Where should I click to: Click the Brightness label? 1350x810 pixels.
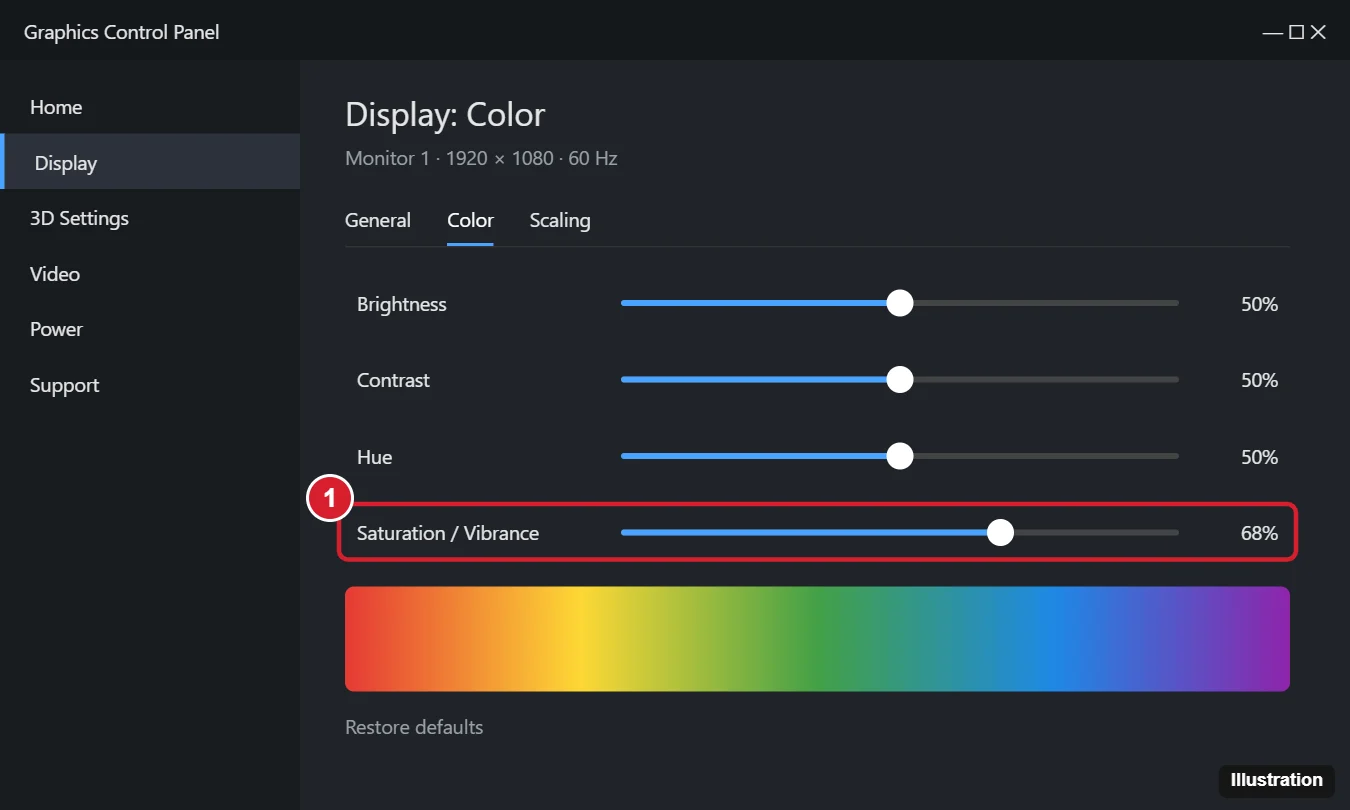coord(402,304)
